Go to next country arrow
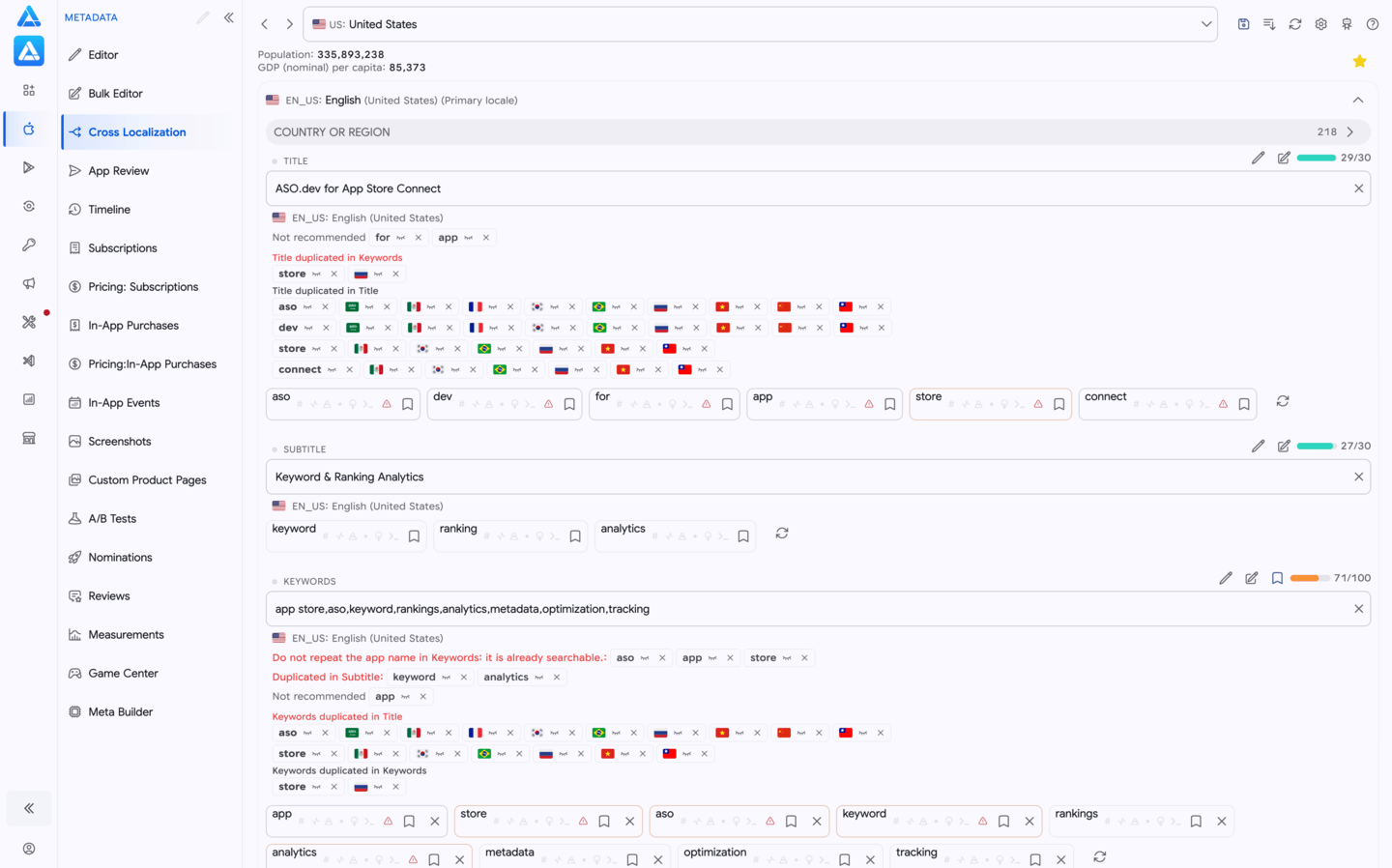Viewport: 1392px width, 868px height. pos(289,24)
